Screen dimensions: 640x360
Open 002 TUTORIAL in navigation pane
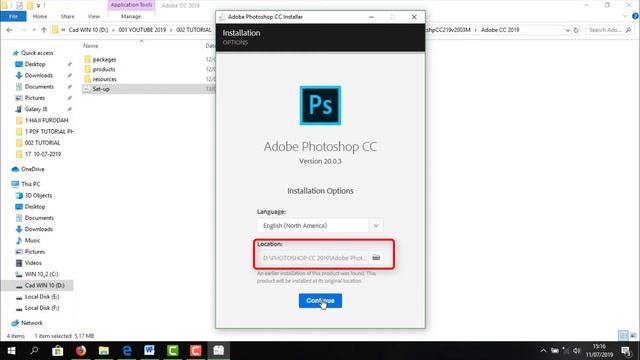tap(42, 142)
